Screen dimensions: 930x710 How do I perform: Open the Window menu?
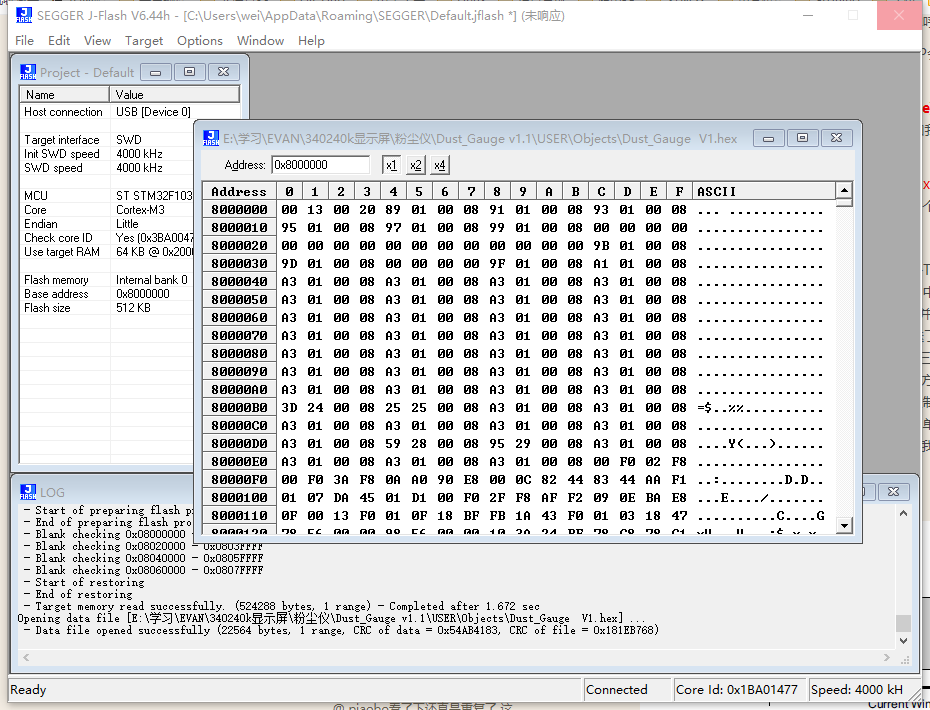(260, 40)
